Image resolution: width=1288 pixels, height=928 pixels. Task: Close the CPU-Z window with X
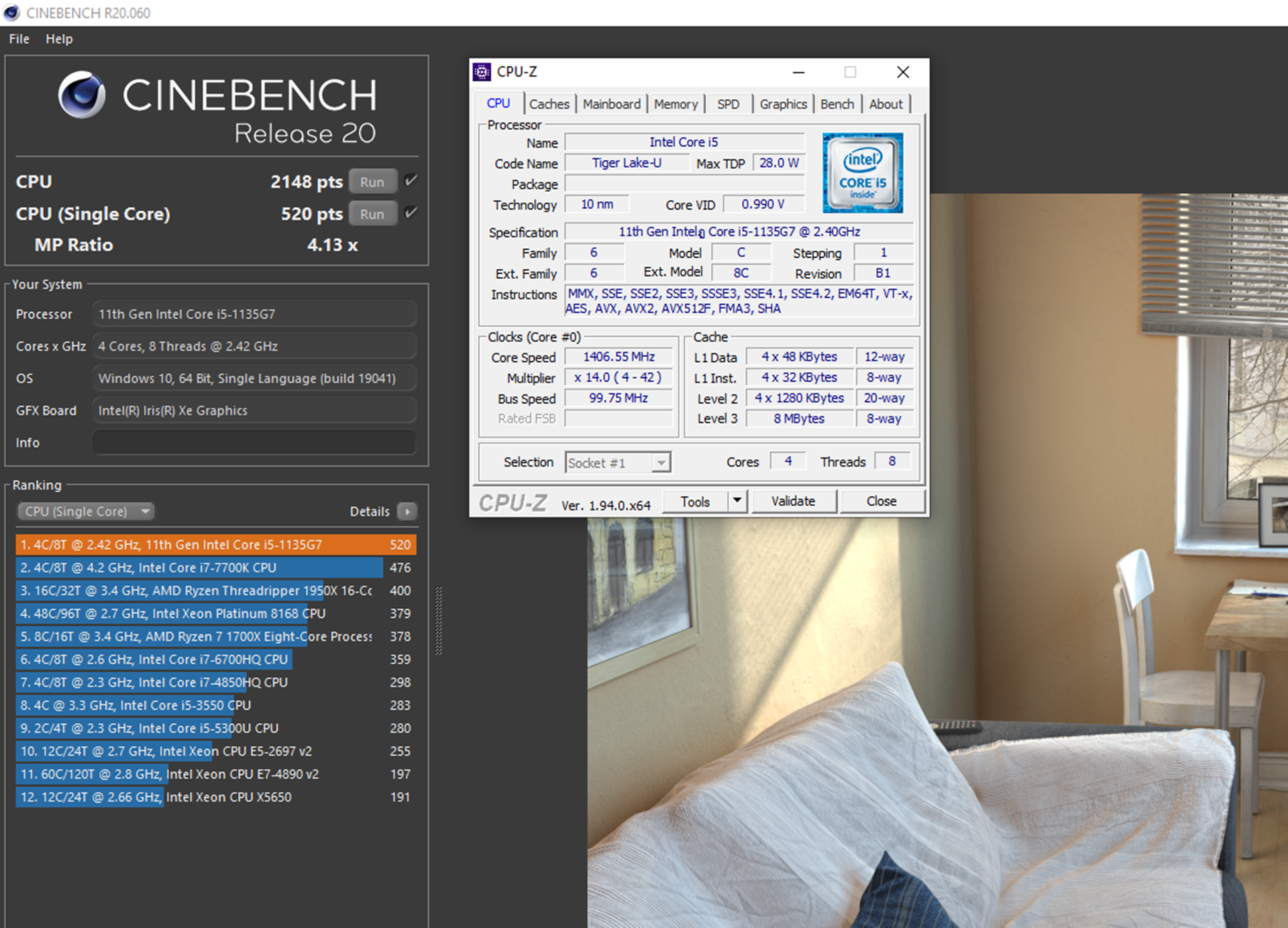click(x=903, y=72)
